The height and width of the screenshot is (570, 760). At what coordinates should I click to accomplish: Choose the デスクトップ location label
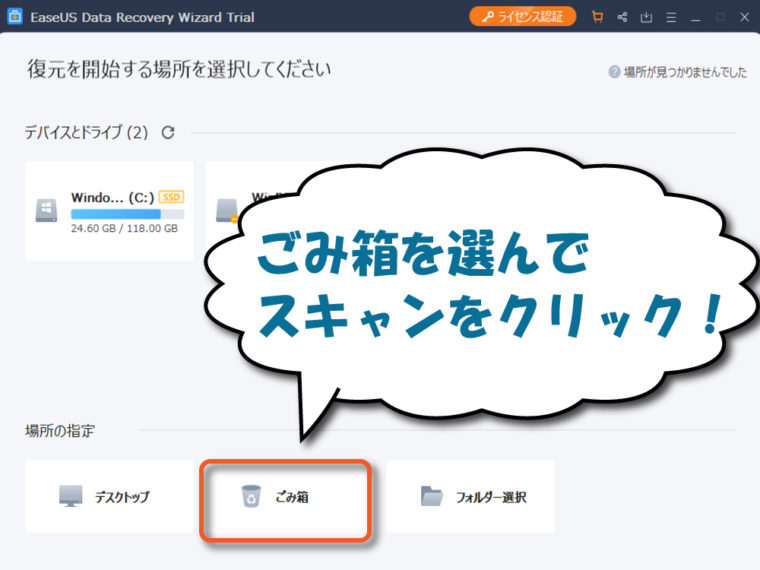[x=122, y=497]
